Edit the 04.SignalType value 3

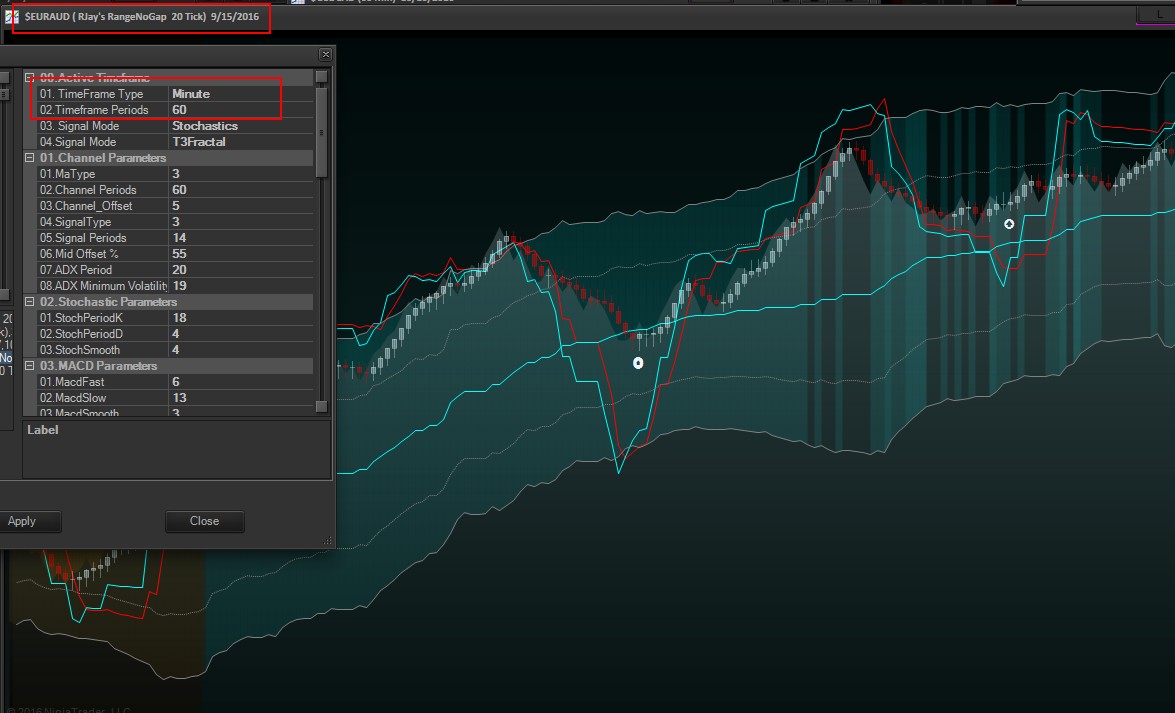click(241, 222)
